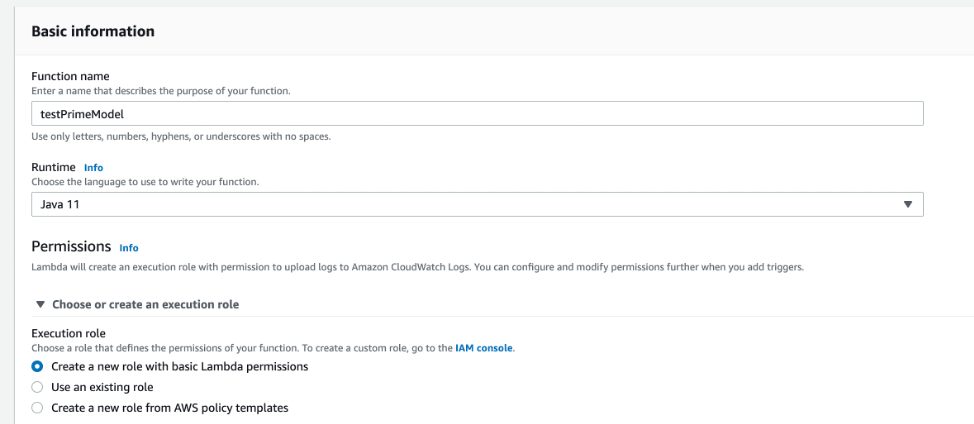
Task: Click the "Use only letters, numbers" hint text
Action: (x=181, y=136)
